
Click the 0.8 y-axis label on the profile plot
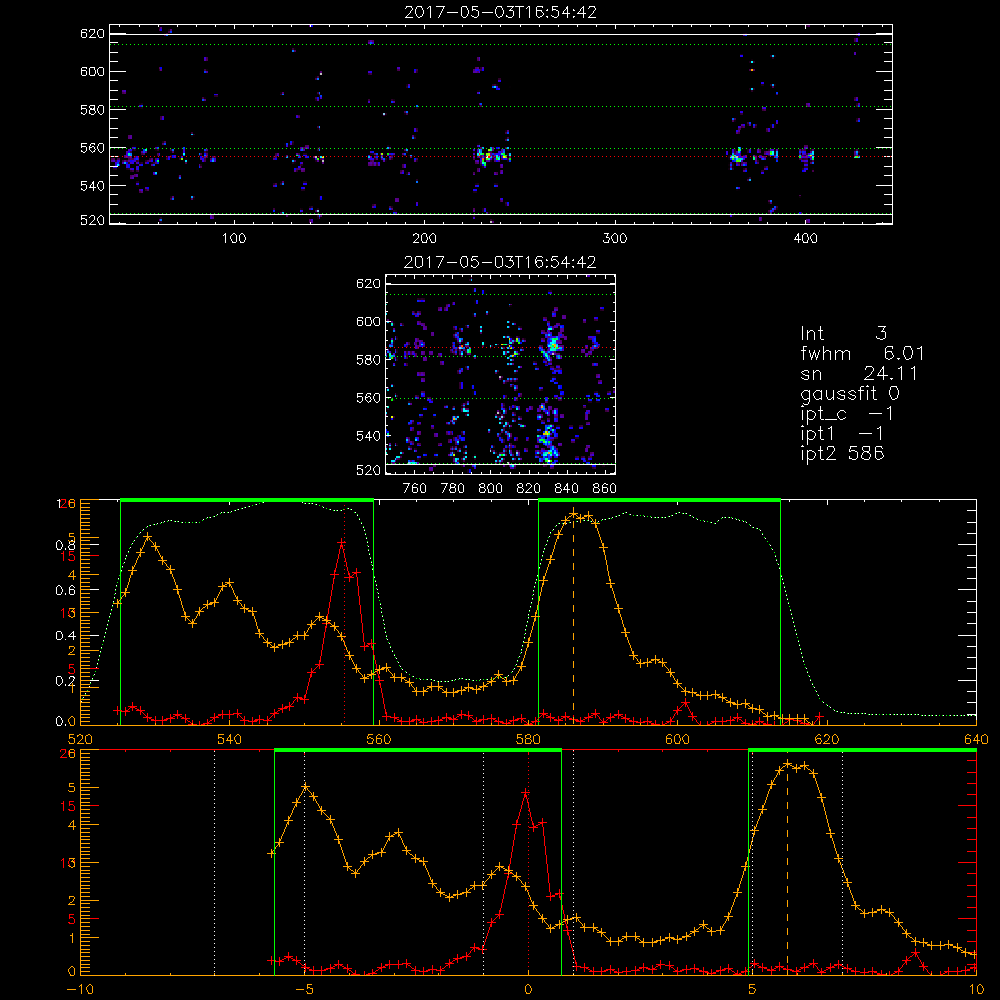pyautogui.click(x=66, y=545)
